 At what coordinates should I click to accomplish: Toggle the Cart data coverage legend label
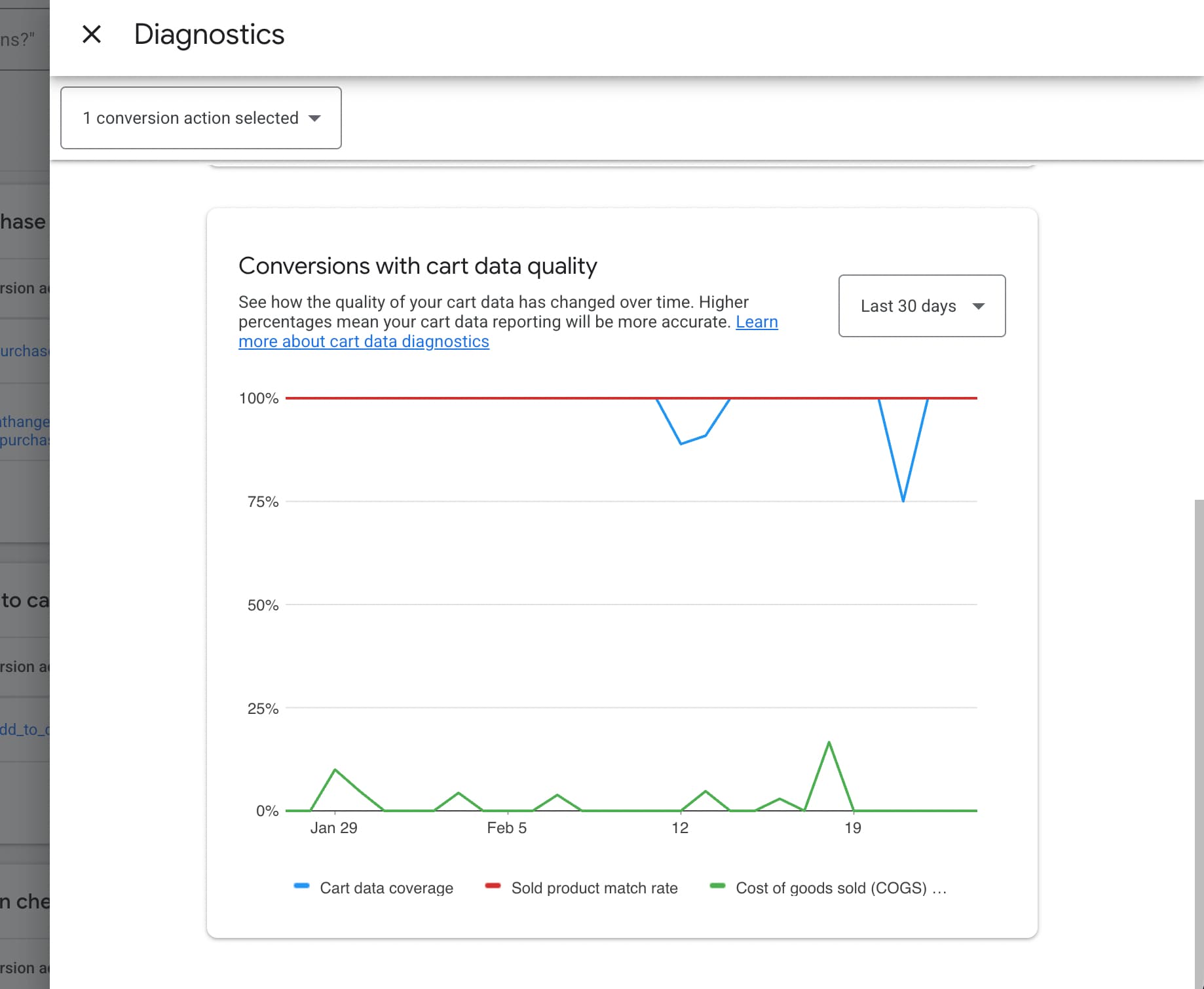click(386, 888)
